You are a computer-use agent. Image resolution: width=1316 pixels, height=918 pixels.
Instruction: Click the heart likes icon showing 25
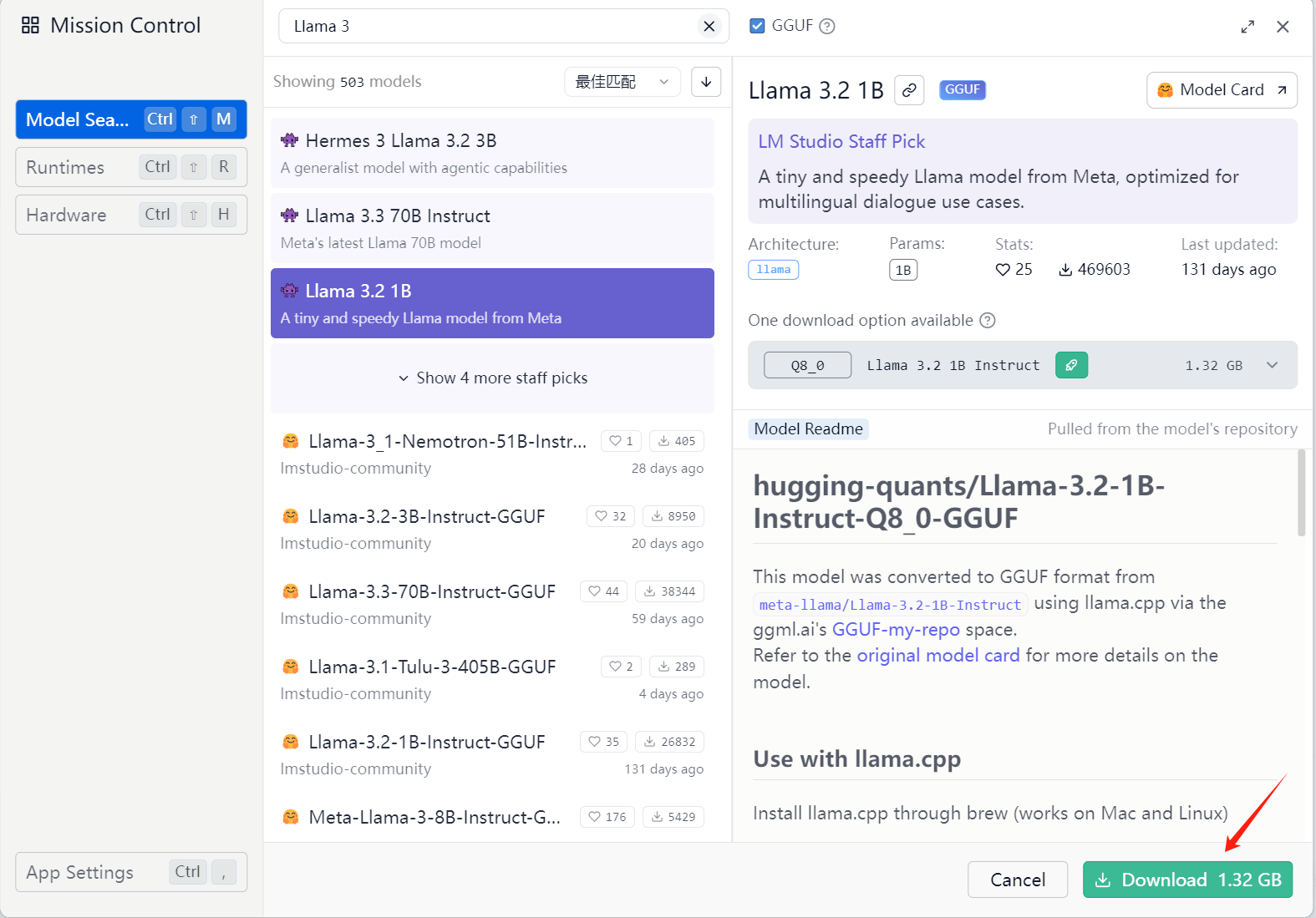pos(1003,270)
